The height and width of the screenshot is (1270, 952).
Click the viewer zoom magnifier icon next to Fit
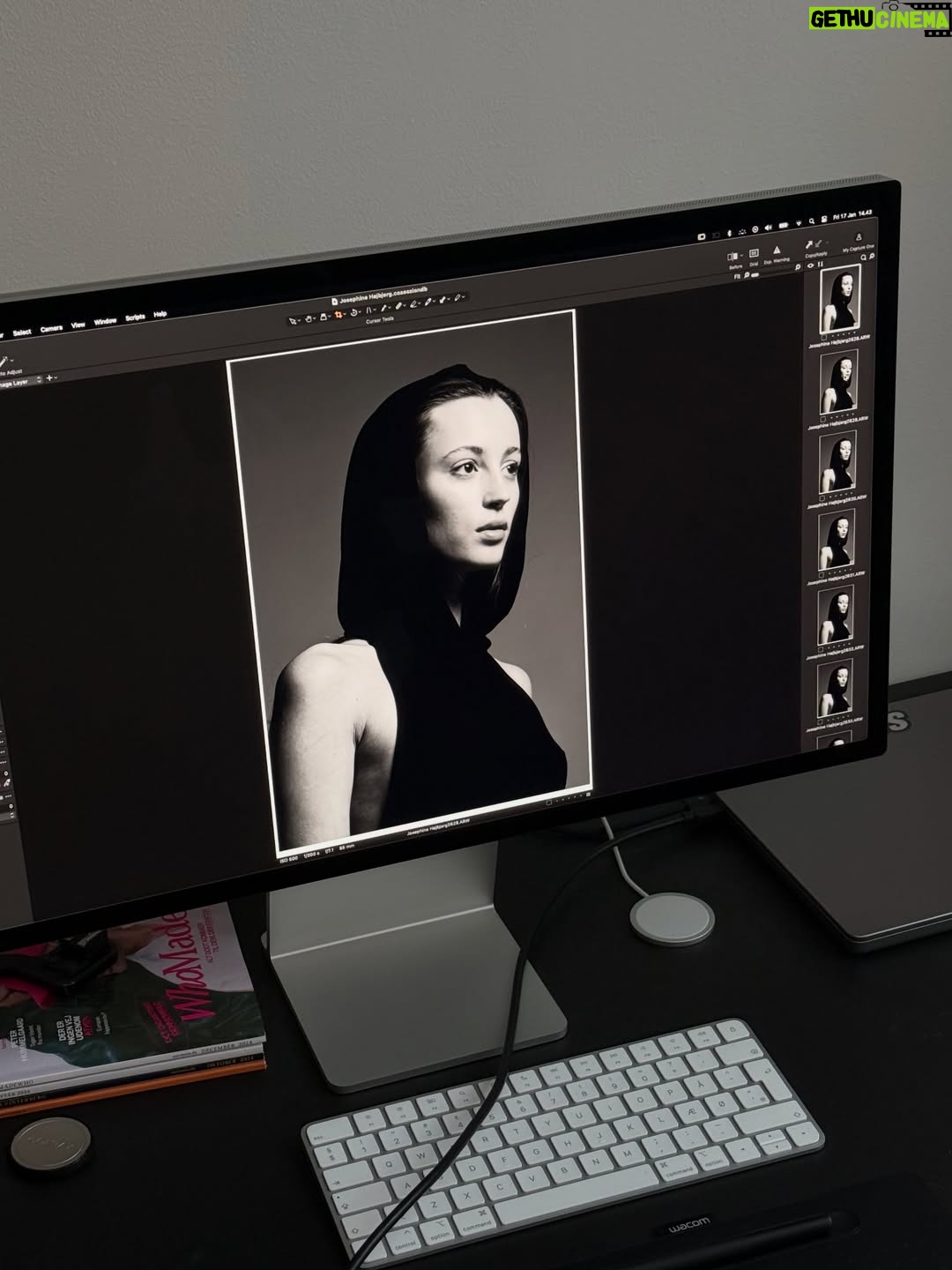[x=747, y=274]
